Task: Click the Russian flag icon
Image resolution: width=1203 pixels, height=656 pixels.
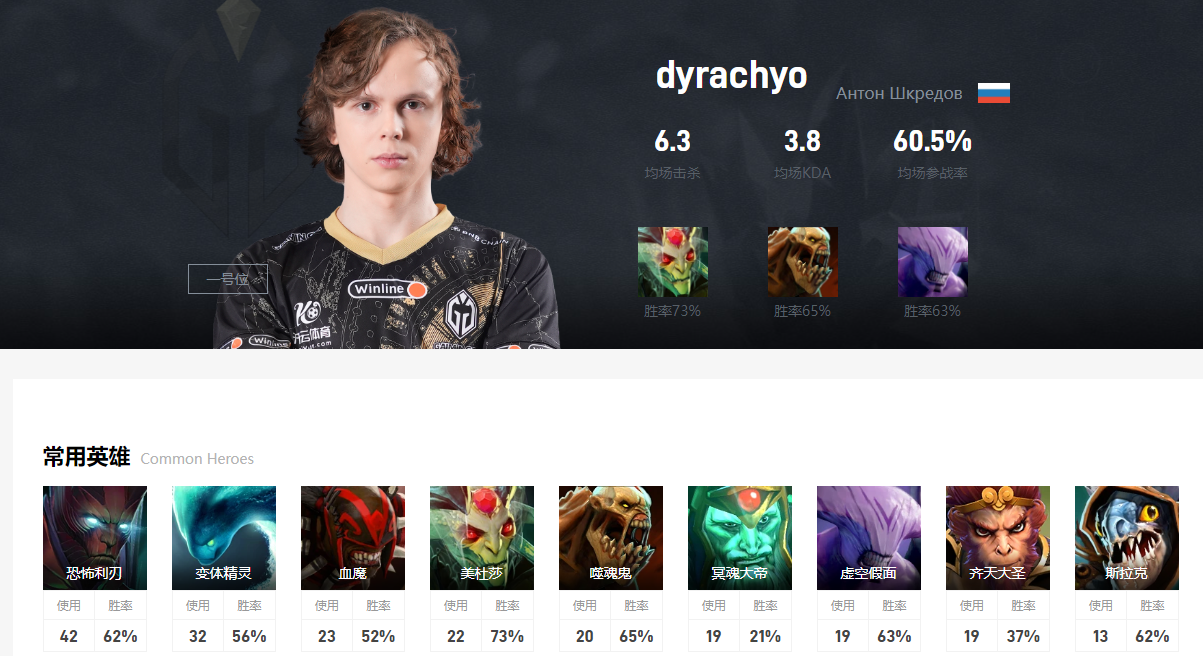Action: click(x=994, y=93)
